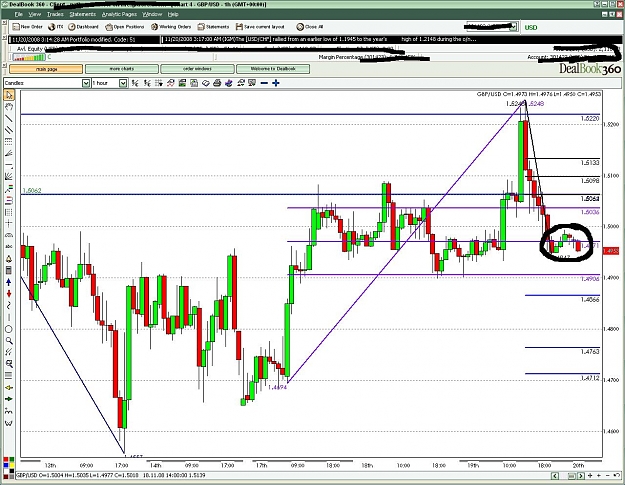Switch to the more charts tab

(x=122, y=69)
